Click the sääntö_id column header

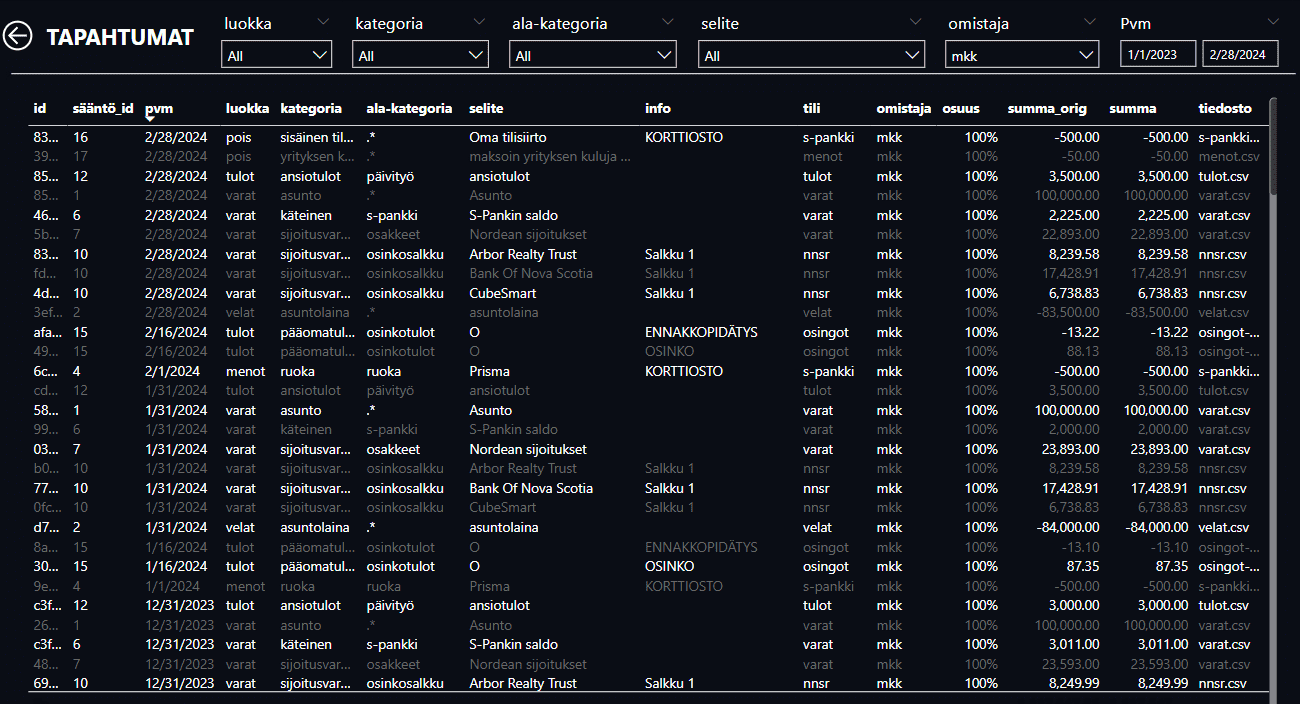click(x=103, y=108)
